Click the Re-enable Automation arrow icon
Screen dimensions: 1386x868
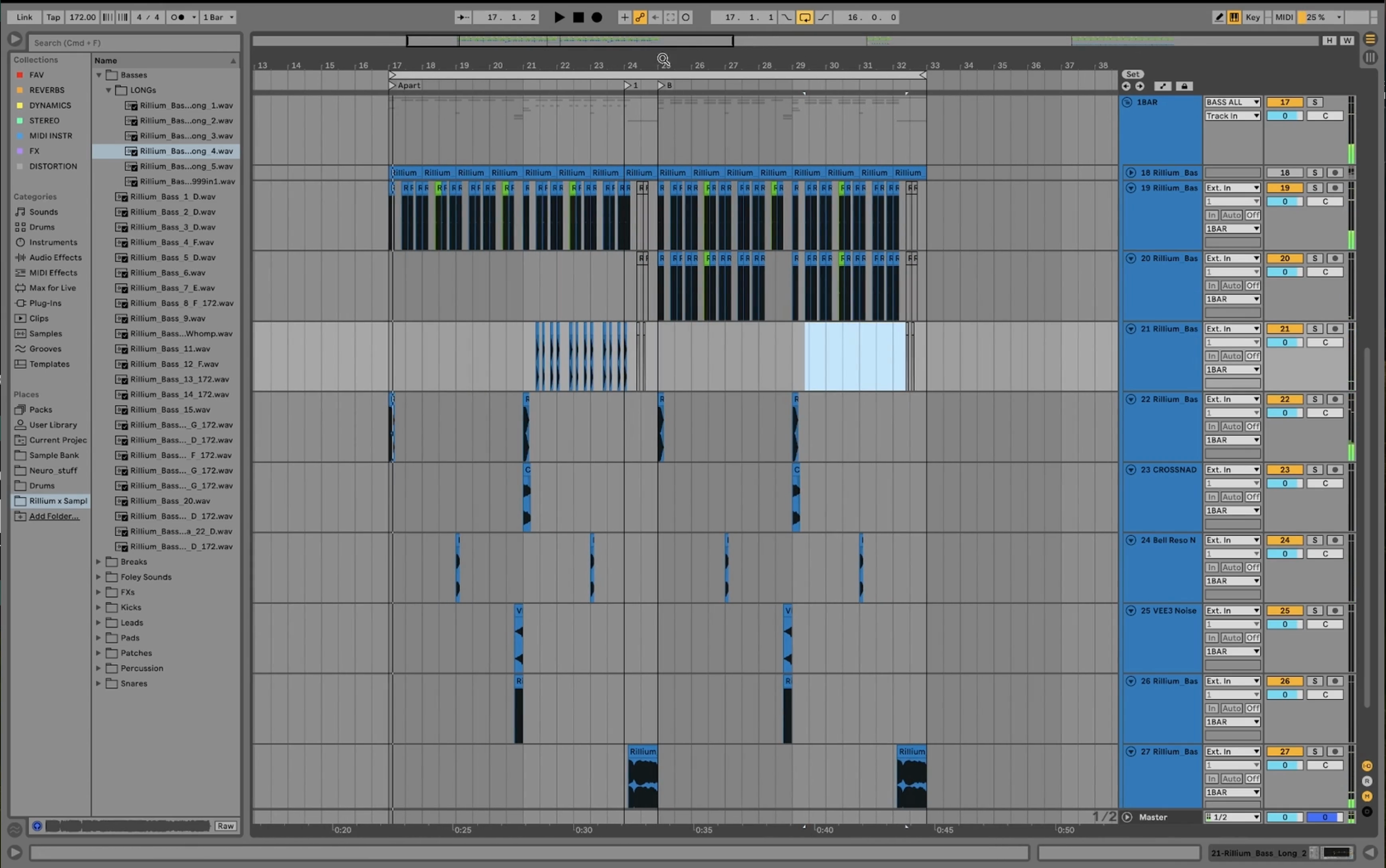click(655, 17)
